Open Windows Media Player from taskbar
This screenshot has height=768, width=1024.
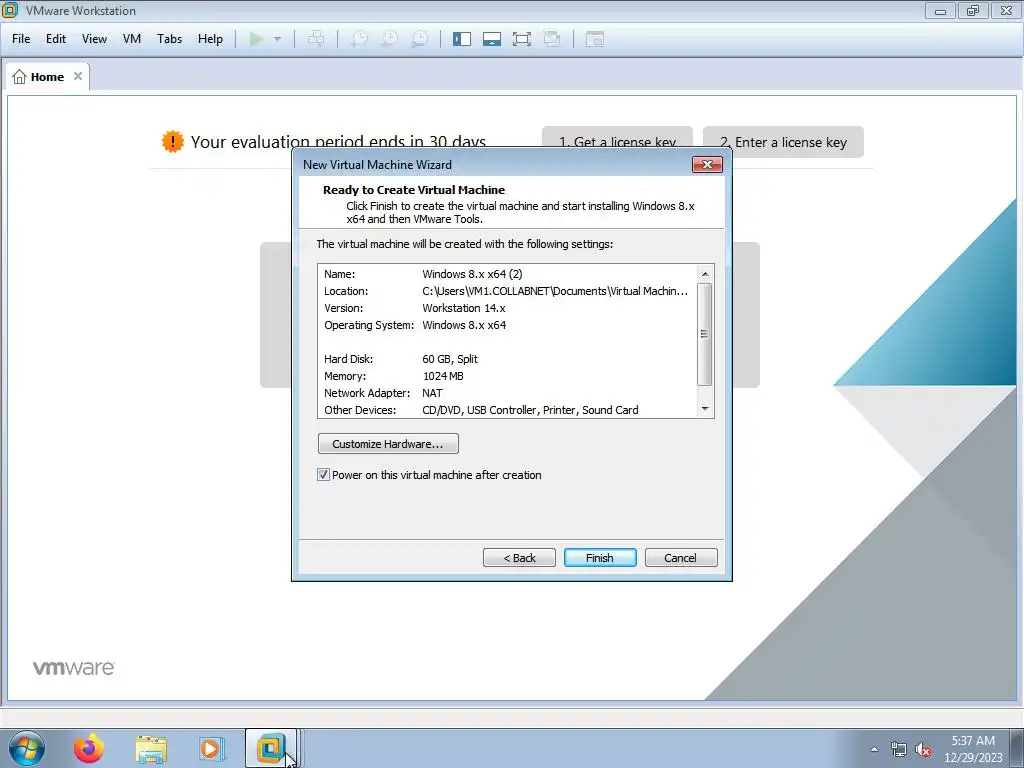[212, 748]
